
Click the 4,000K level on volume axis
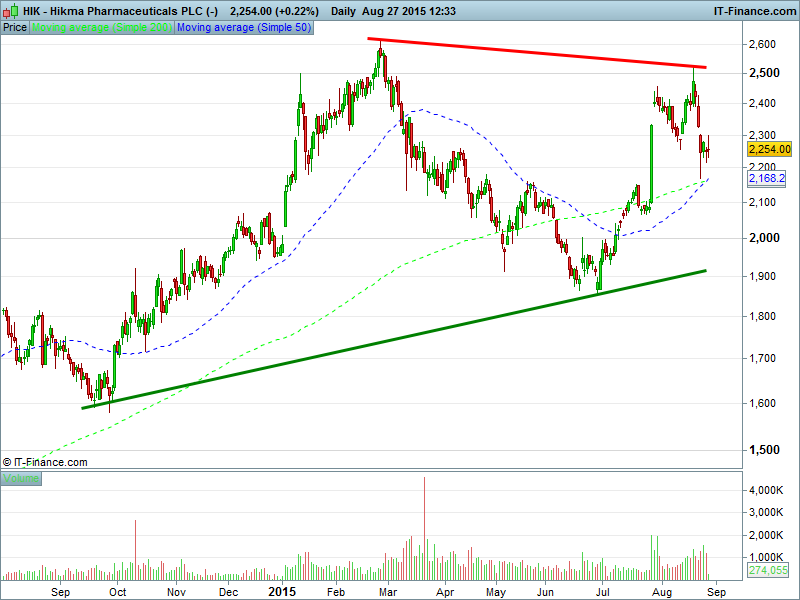click(766, 491)
